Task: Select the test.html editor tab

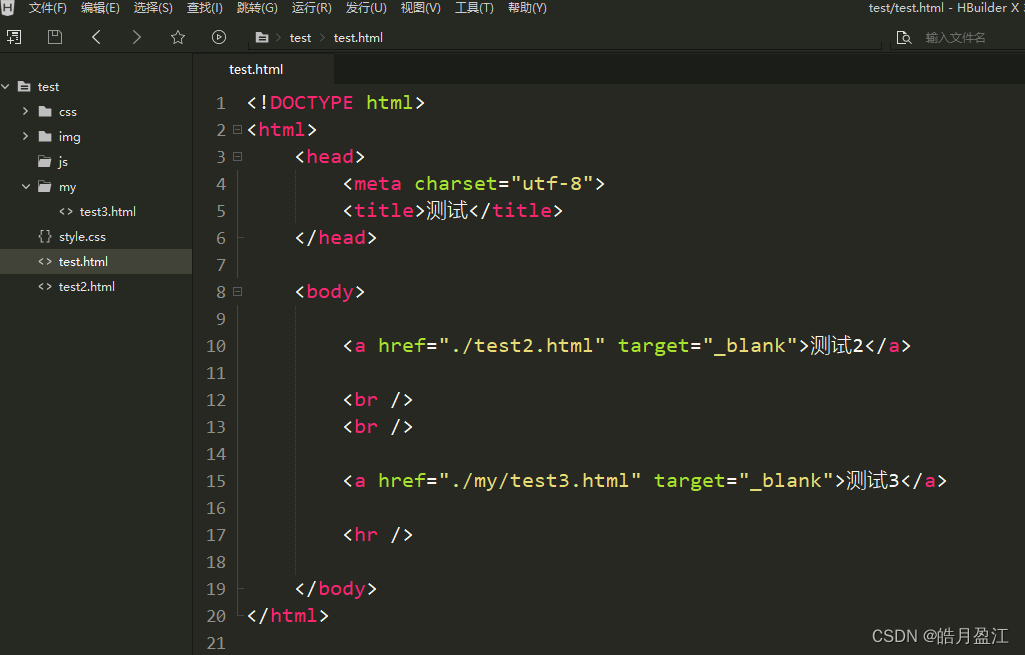Action: click(x=264, y=69)
